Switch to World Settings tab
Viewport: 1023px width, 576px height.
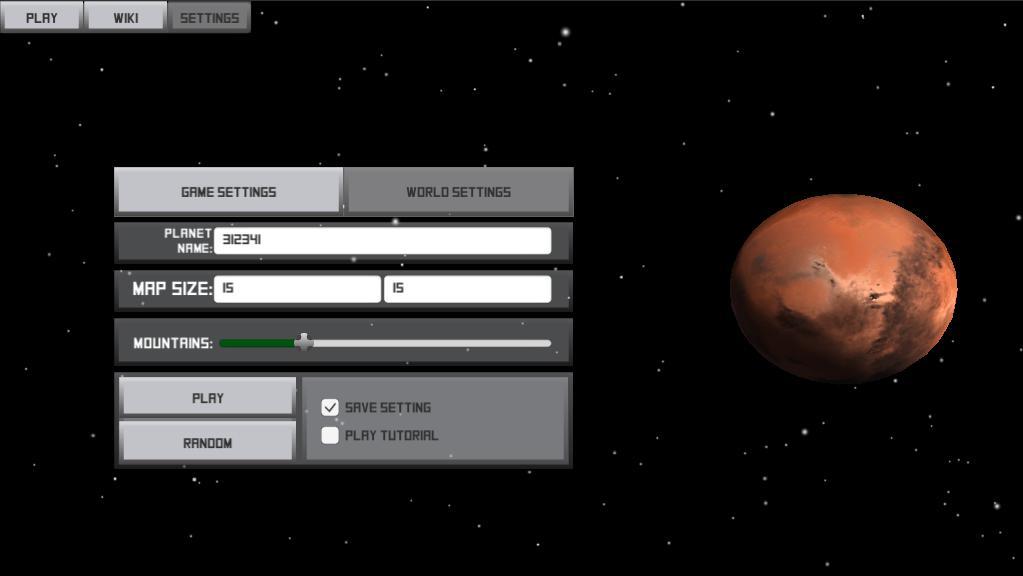[x=459, y=191]
